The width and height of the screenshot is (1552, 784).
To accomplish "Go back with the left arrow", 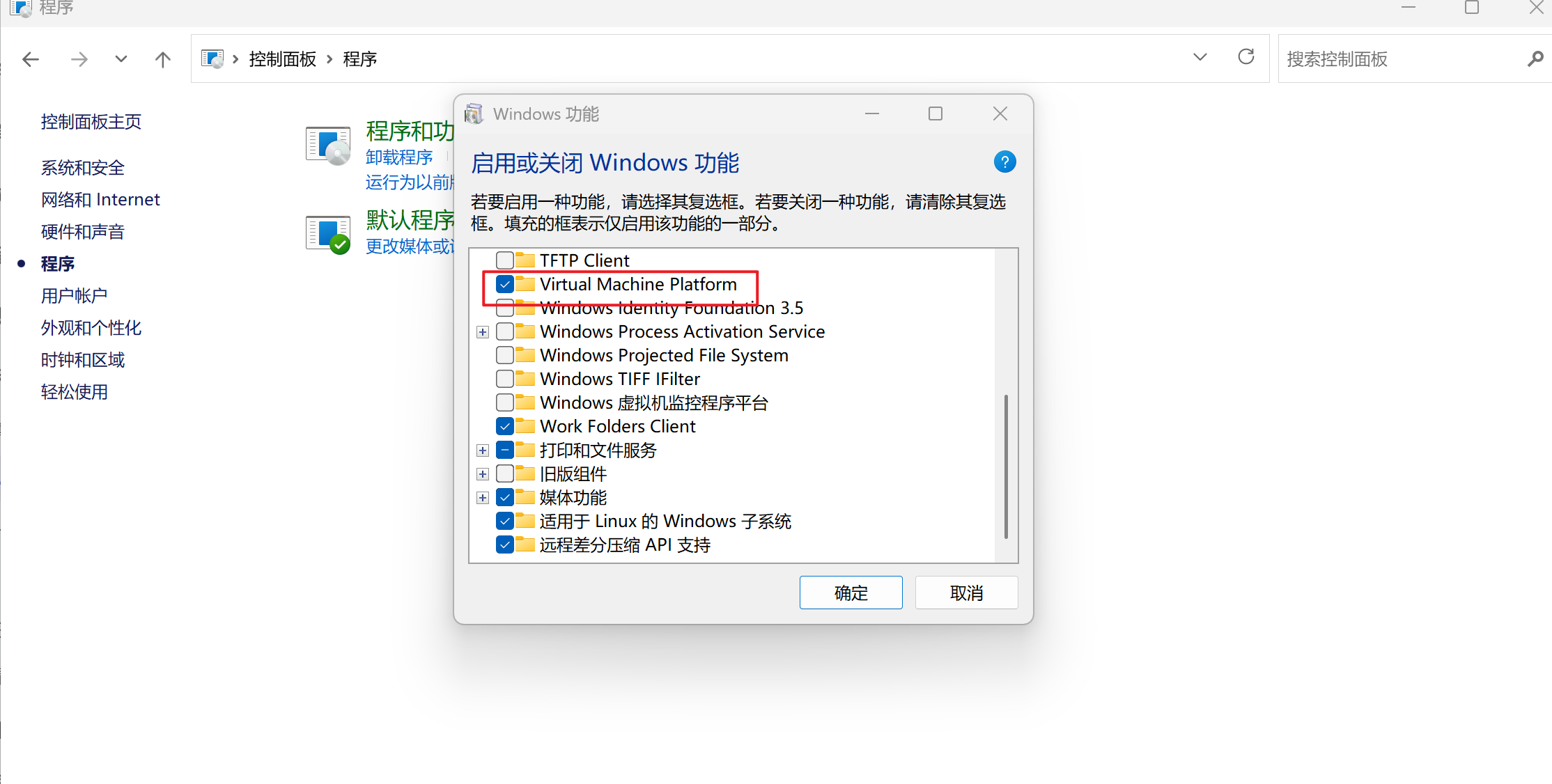I will [x=31, y=59].
